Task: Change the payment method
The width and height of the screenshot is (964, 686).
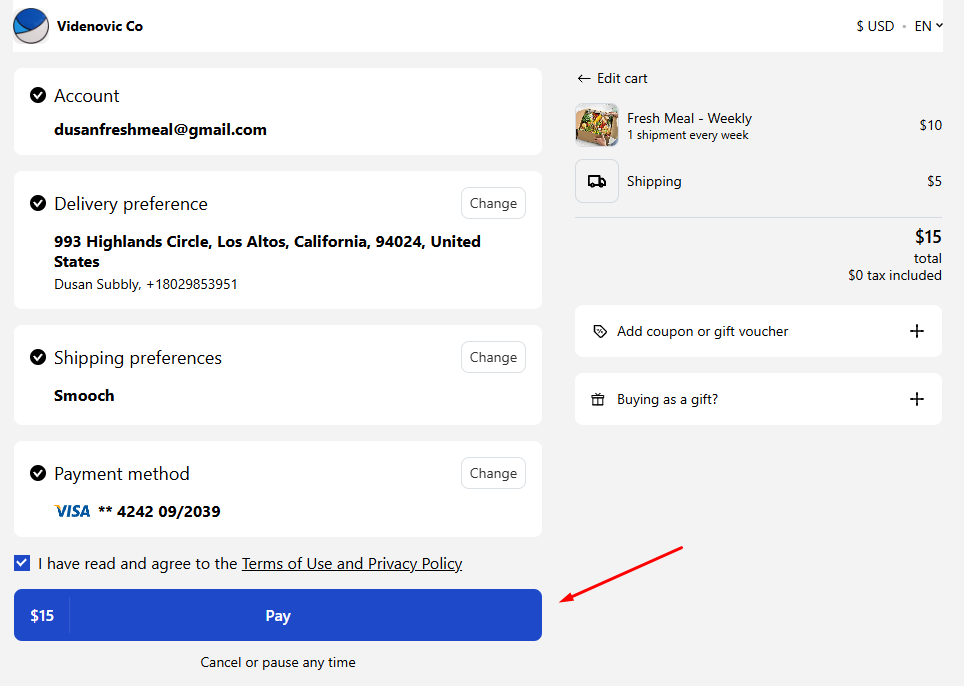Action: (493, 473)
